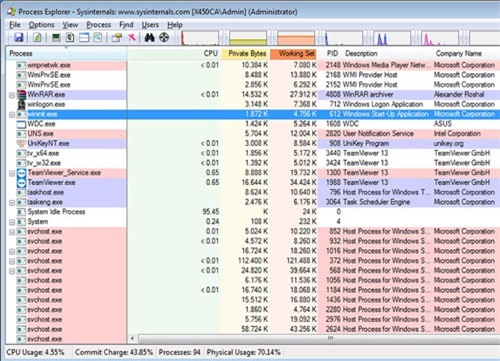Collapse the svchost.exe PID 372 node
Screen dimensions: 500x361
(x=12, y=261)
